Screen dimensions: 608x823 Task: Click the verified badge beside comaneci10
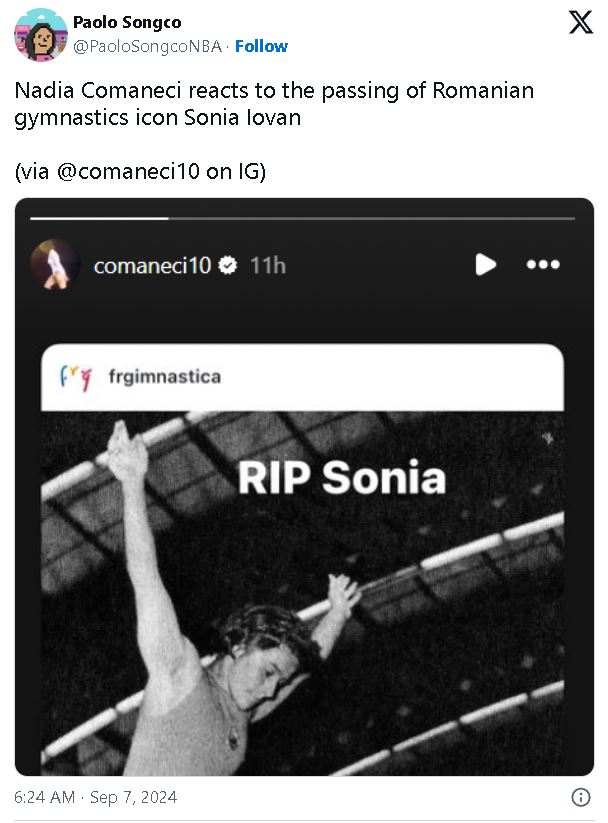click(228, 266)
